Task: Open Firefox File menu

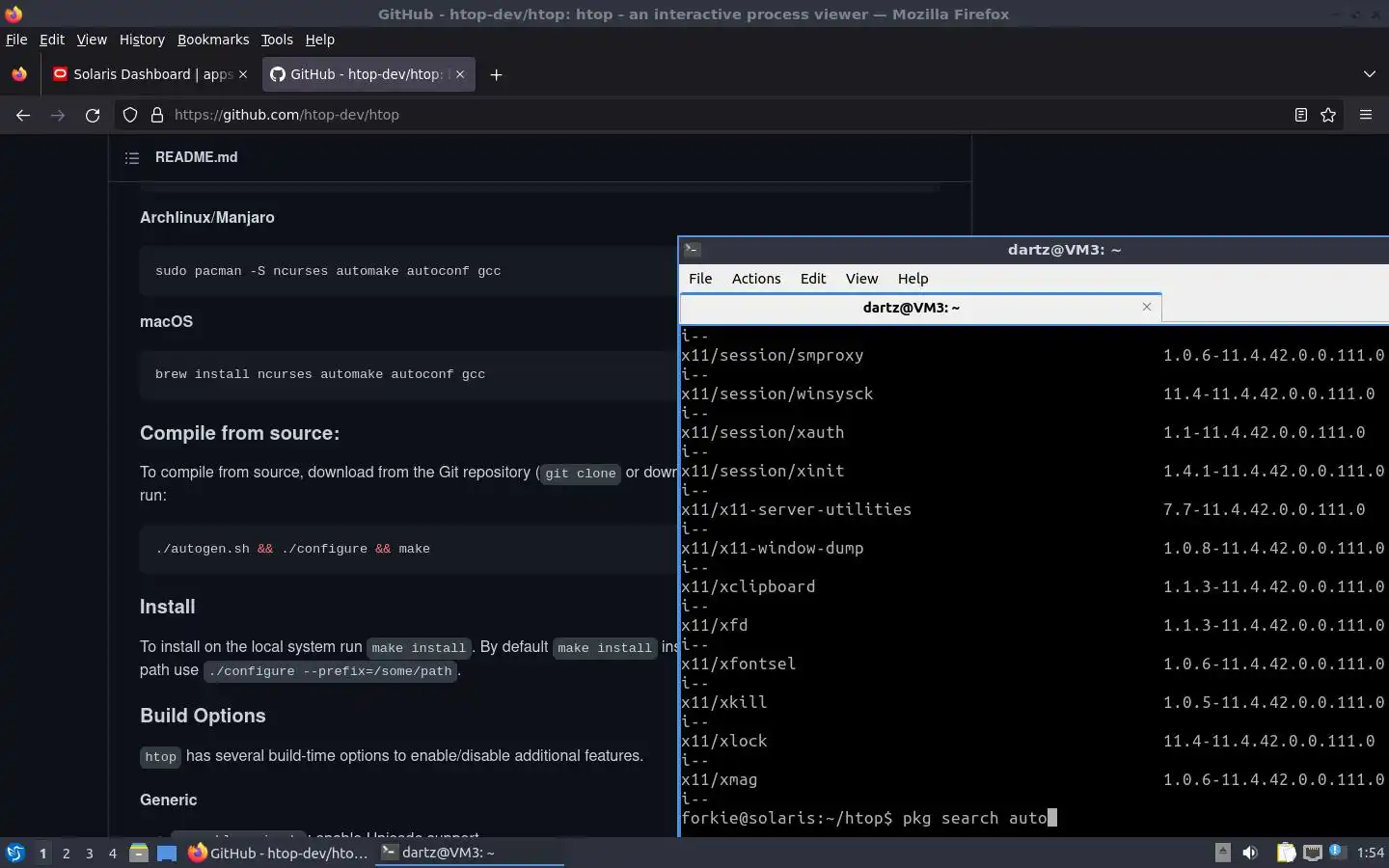Action: click(16, 40)
